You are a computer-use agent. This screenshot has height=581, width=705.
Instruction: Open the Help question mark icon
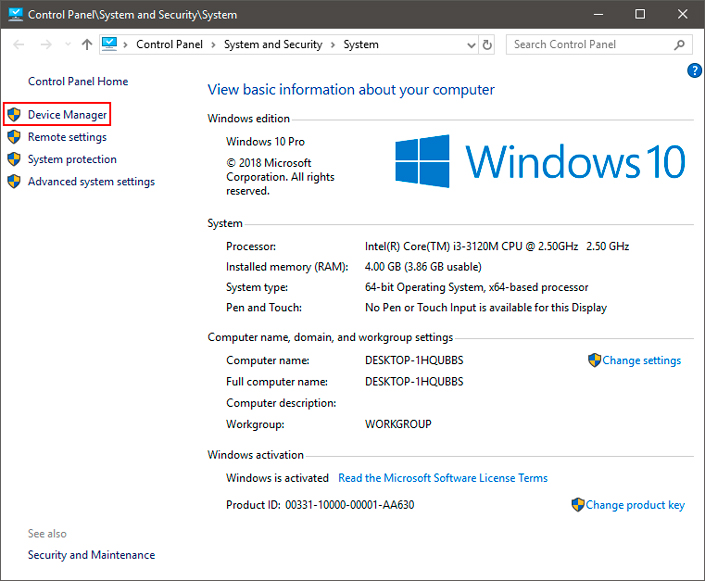point(694,71)
